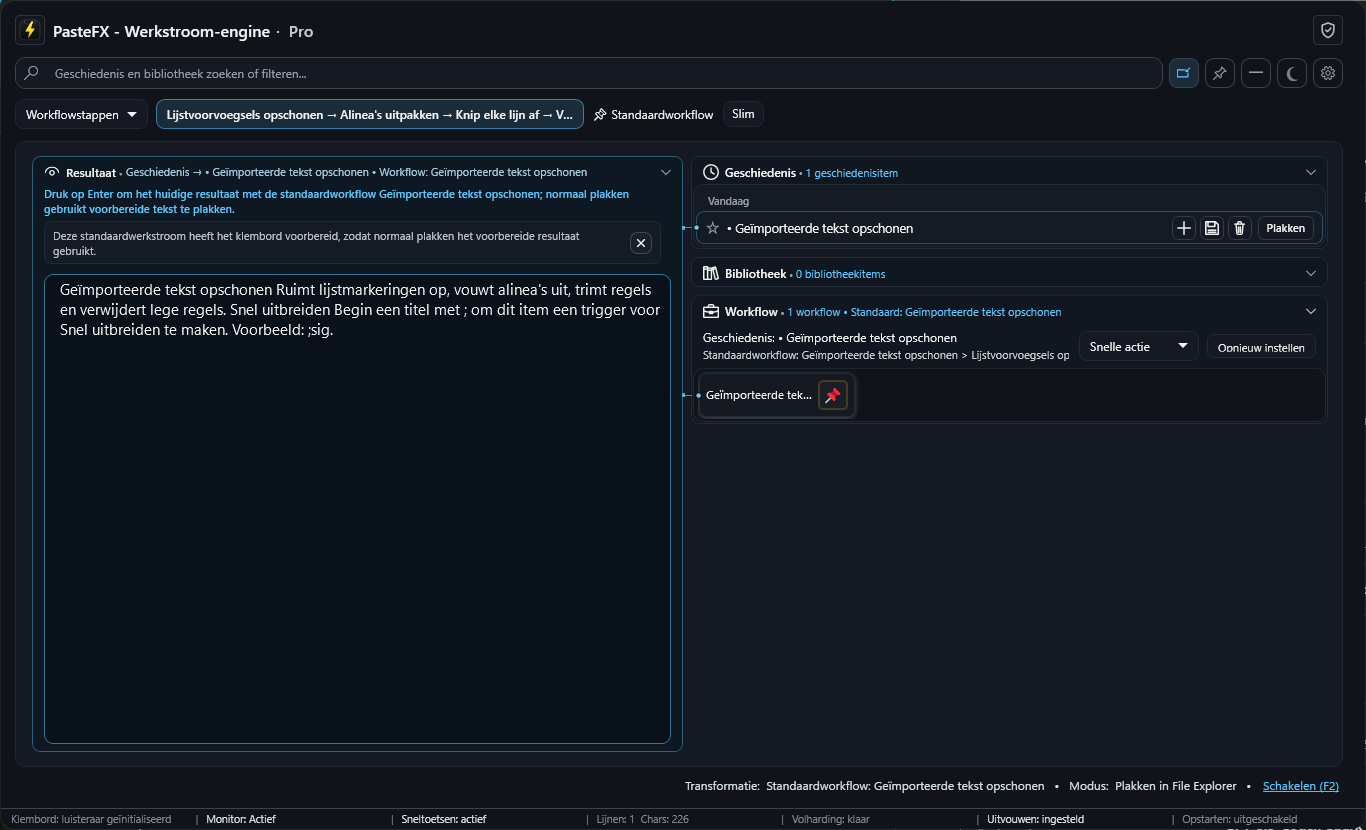
Task: Click the red pushpin on the workflow card
Action: click(x=833, y=396)
